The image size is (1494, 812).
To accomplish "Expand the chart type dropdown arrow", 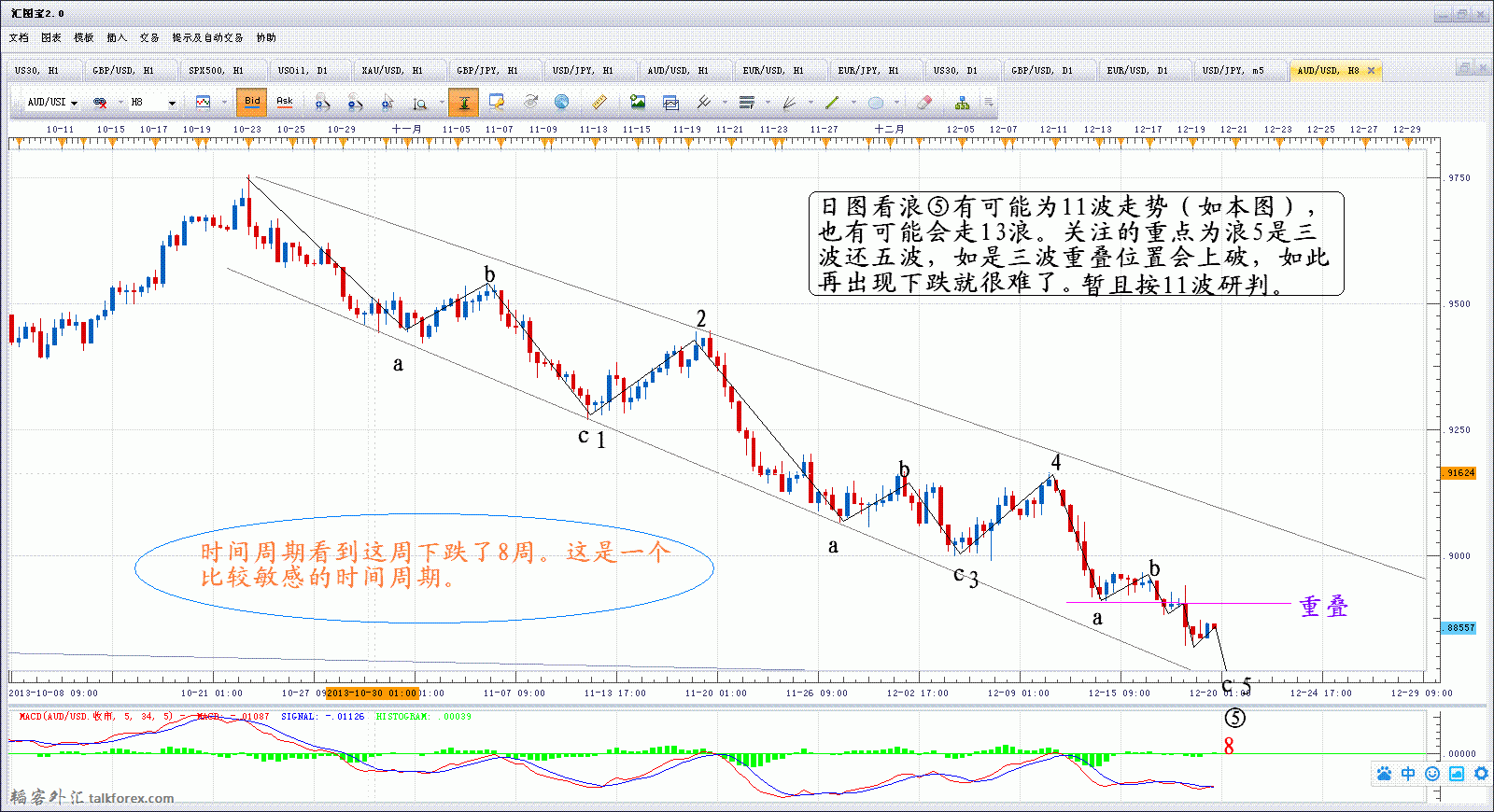I will (x=224, y=102).
